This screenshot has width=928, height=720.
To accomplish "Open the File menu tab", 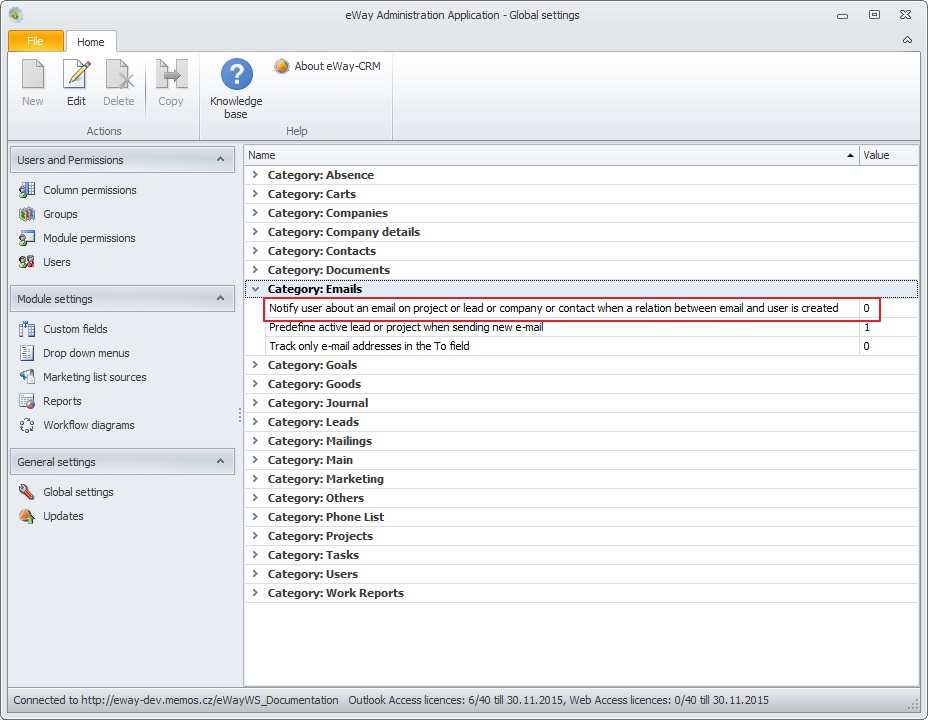I will (x=36, y=41).
